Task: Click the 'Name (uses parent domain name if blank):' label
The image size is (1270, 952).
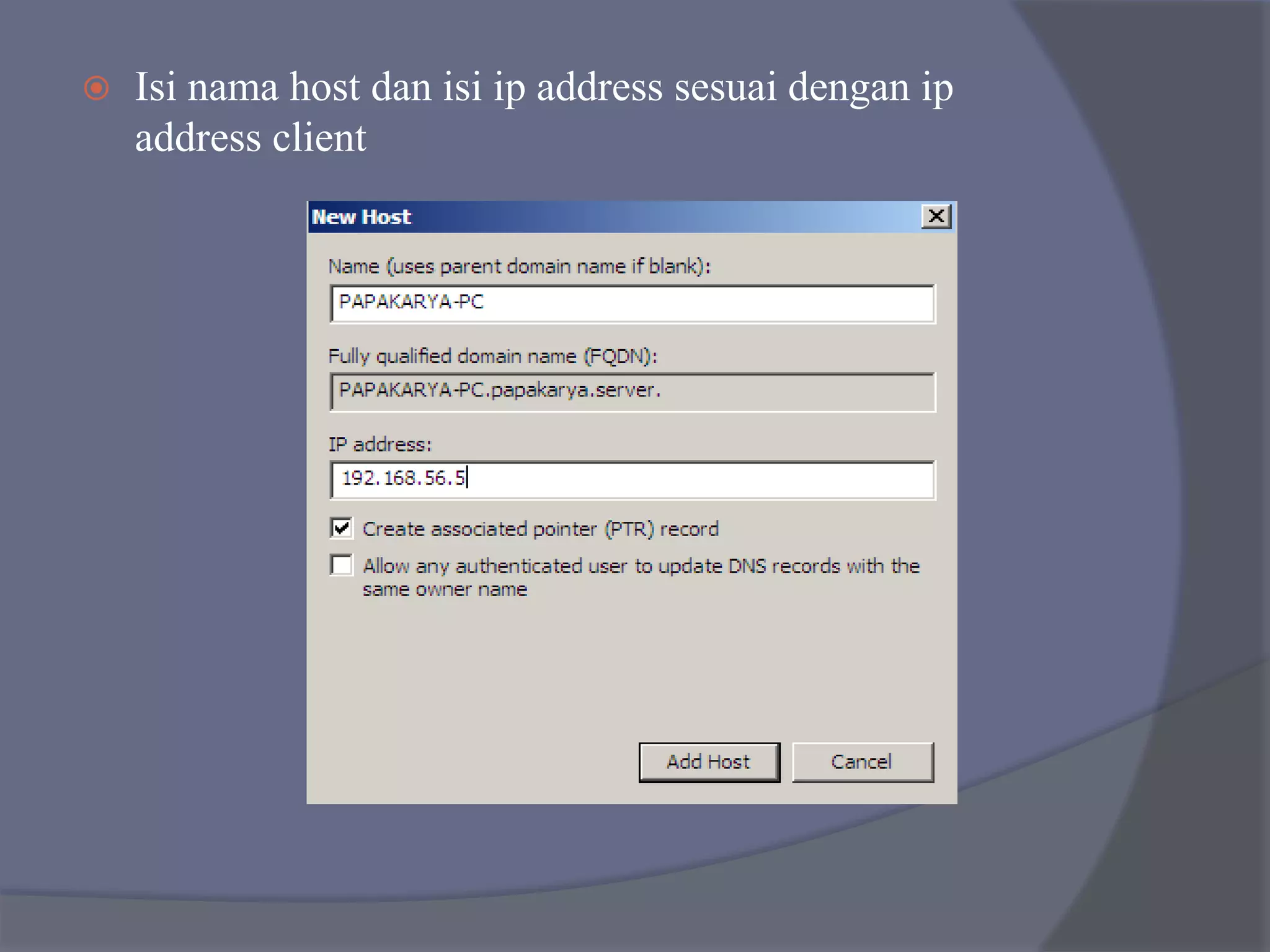Action: (520, 267)
